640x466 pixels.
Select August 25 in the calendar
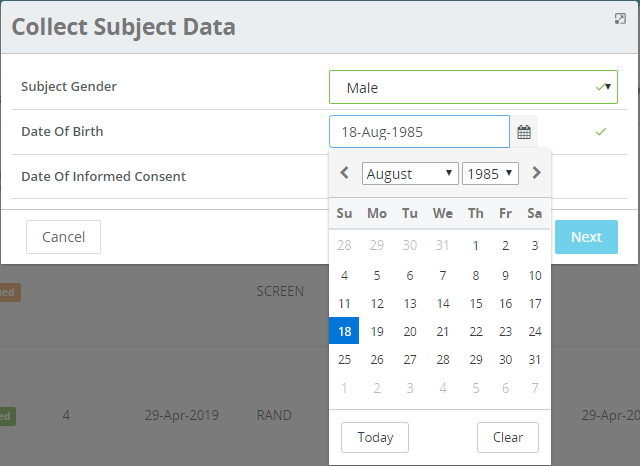coord(344,360)
